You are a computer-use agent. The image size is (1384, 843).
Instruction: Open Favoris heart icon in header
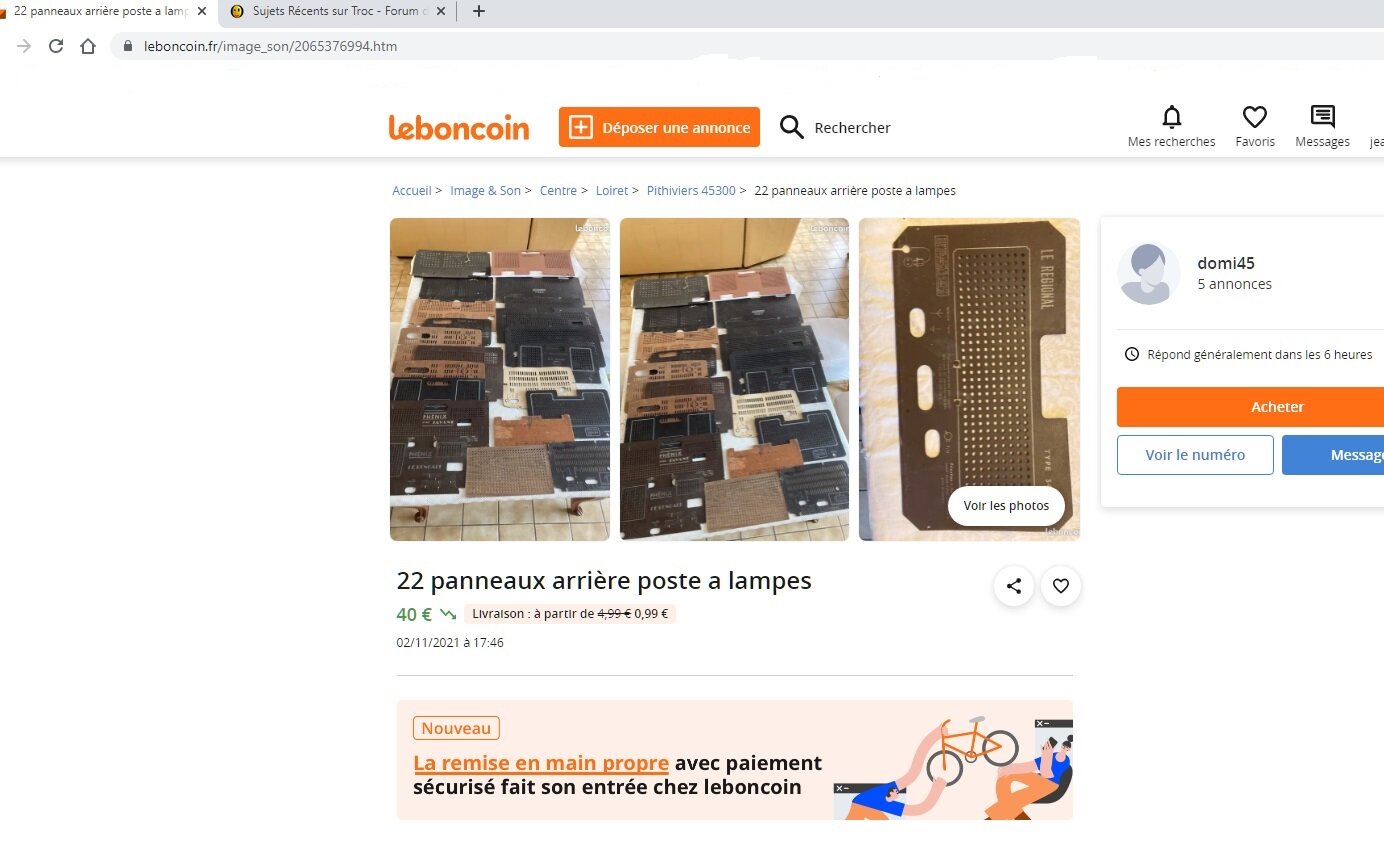pyautogui.click(x=1255, y=117)
